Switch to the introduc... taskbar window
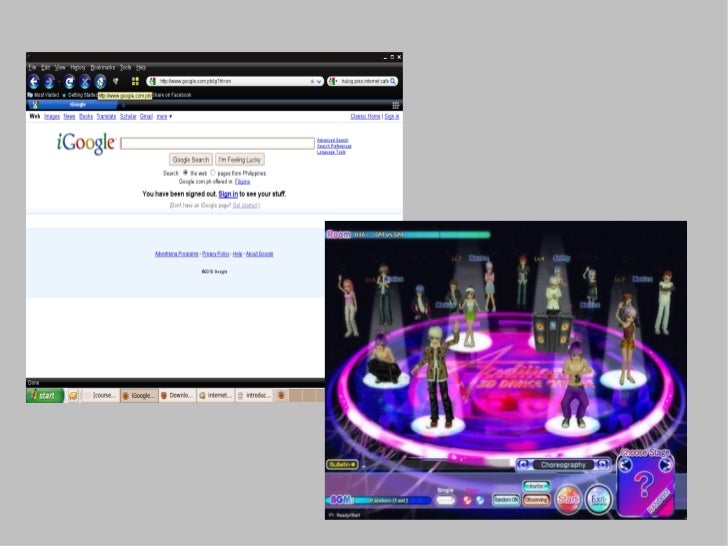The height and width of the screenshot is (546, 728). point(254,396)
